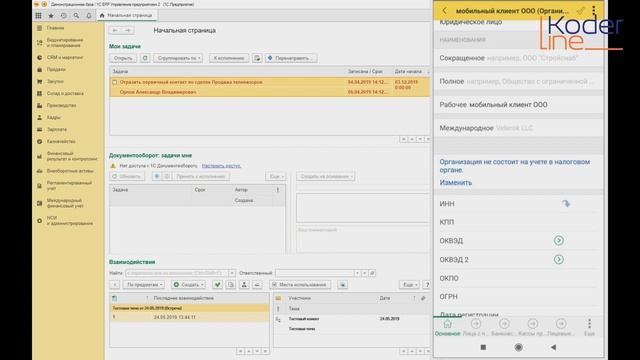Click the icon button after К исполнению
Viewport: 640px width, 360px height.
pyautogui.click(x=257, y=58)
